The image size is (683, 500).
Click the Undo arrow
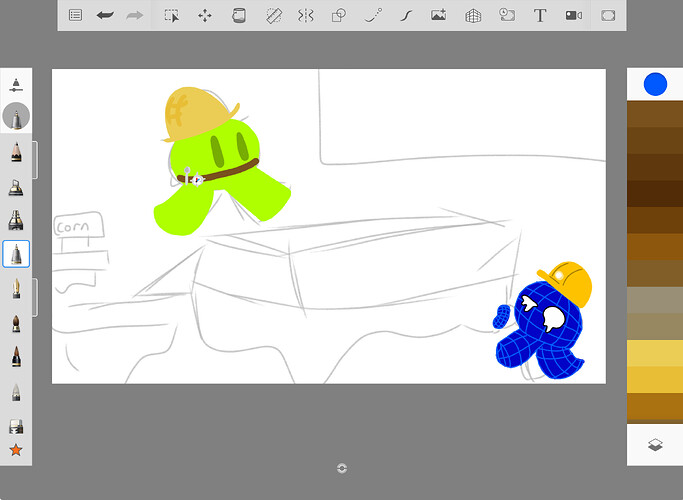pos(105,15)
